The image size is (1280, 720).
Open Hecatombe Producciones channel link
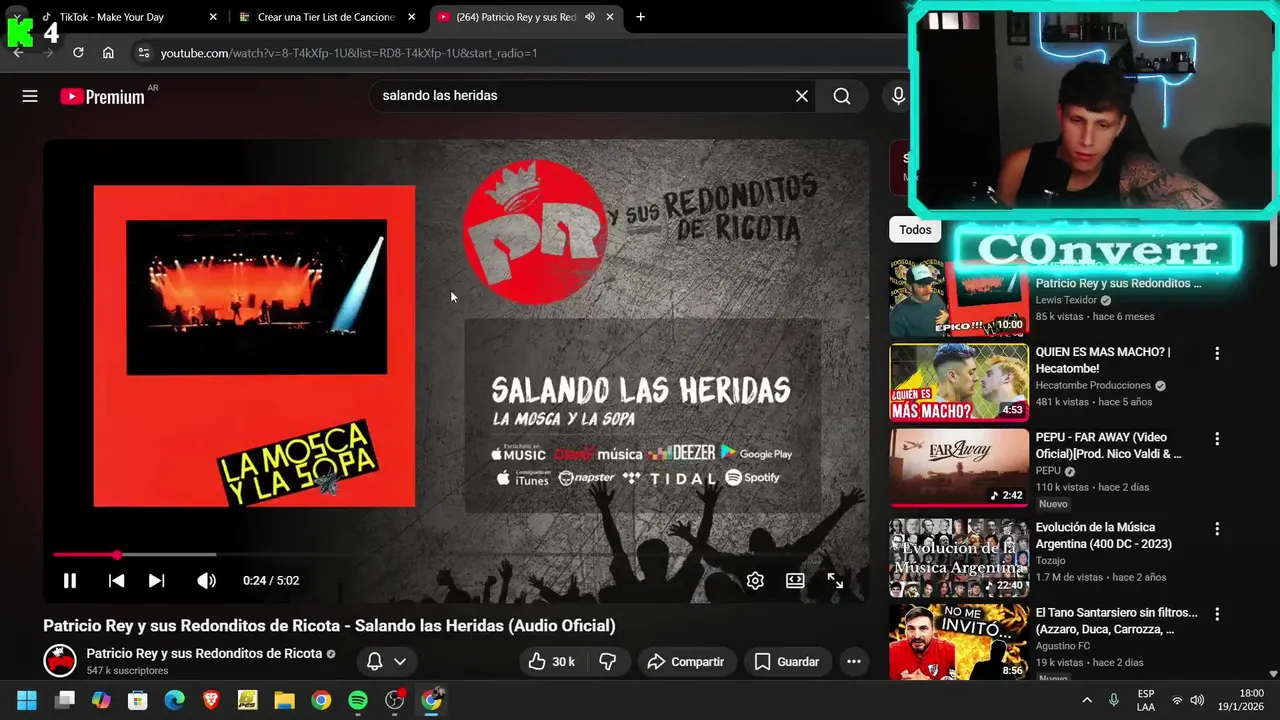(x=1093, y=385)
